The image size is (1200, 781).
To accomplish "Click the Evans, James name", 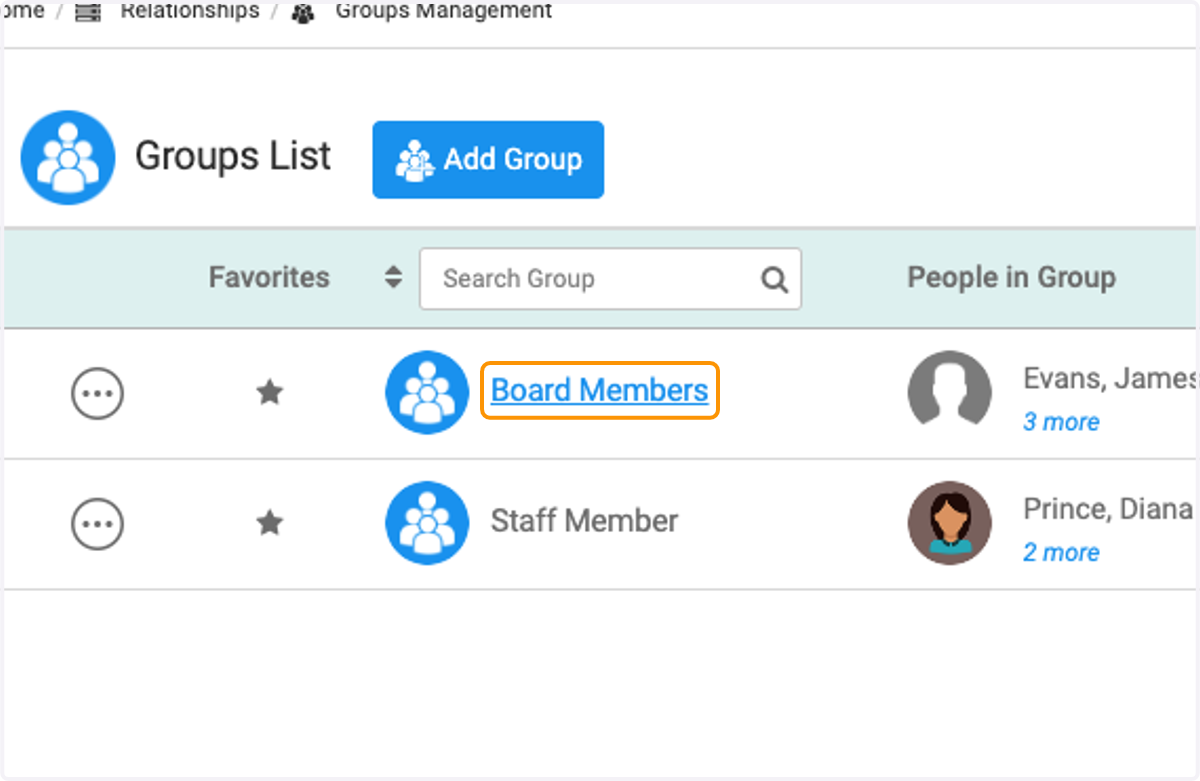I will point(1110,378).
